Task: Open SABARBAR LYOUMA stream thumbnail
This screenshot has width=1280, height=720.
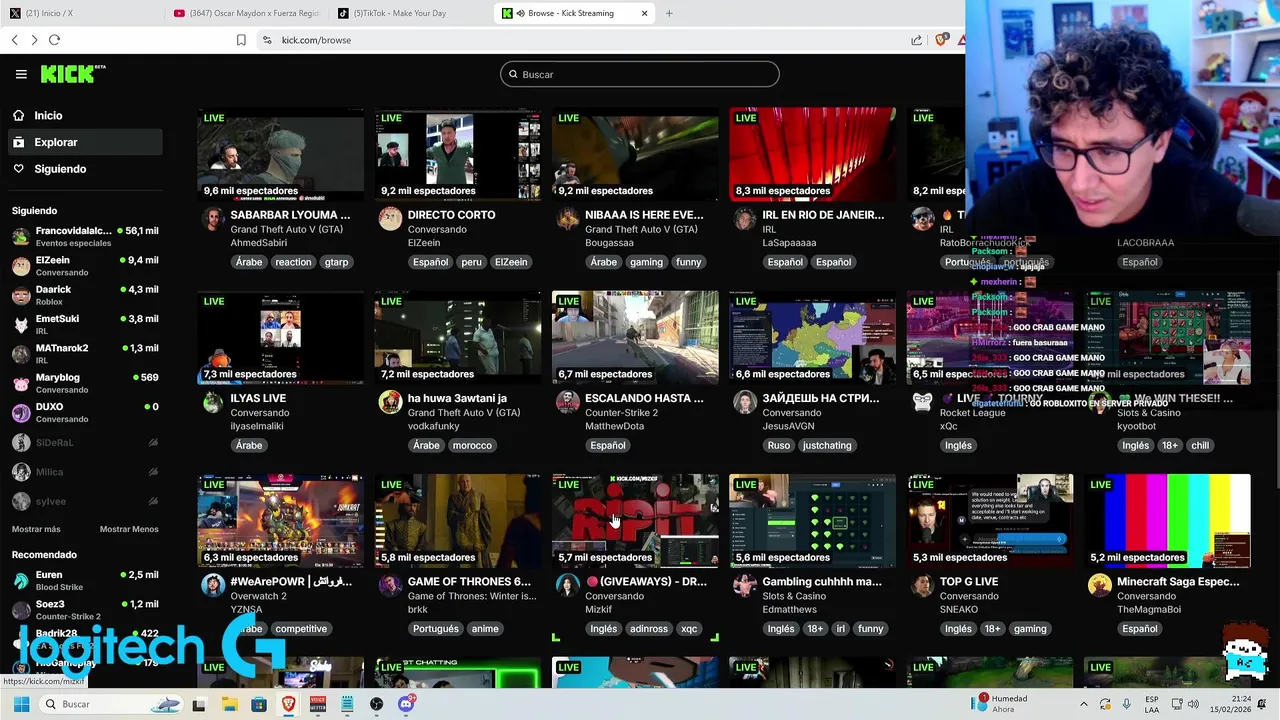Action: 281,154
